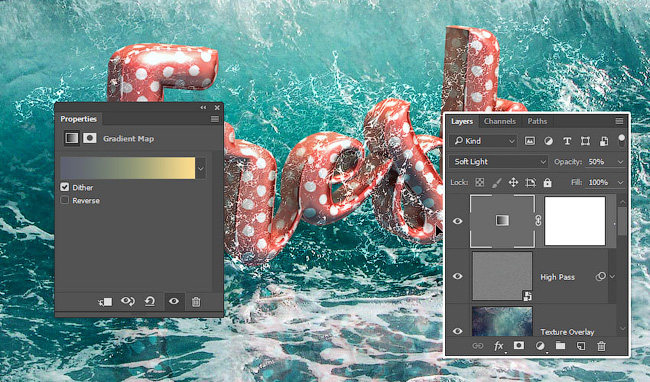Filter for shape layers icon
The height and width of the screenshot is (382, 650).
pyautogui.click(x=585, y=141)
